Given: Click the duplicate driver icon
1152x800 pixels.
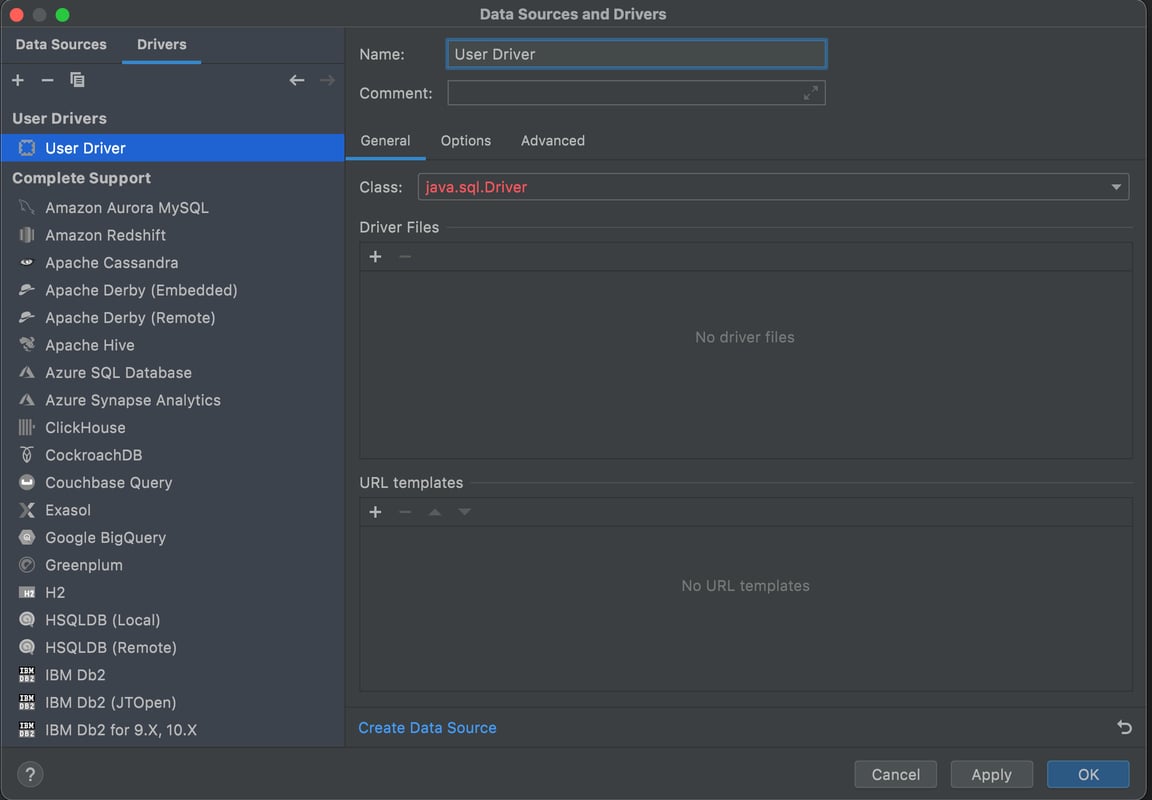Looking at the screenshot, I should click(77, 80).
